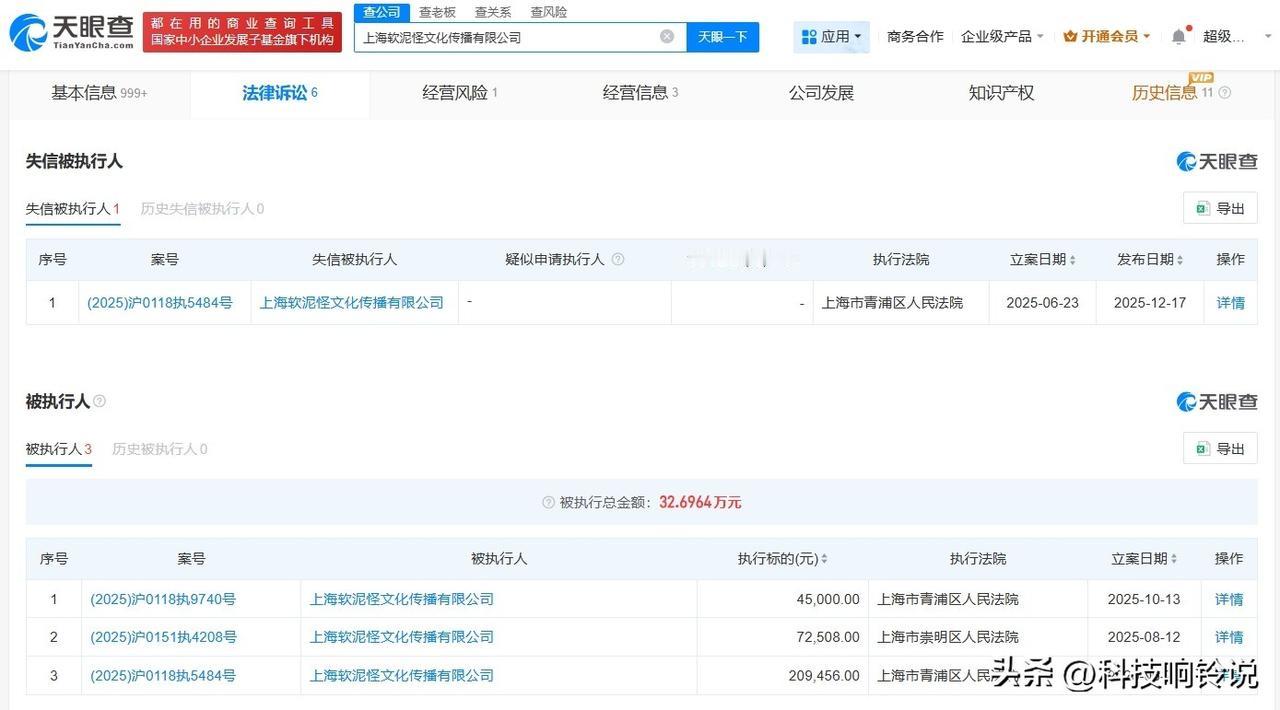Open the 经营信息 tab
Screen dimensions: 1280x710
click(x=640, y=93)
